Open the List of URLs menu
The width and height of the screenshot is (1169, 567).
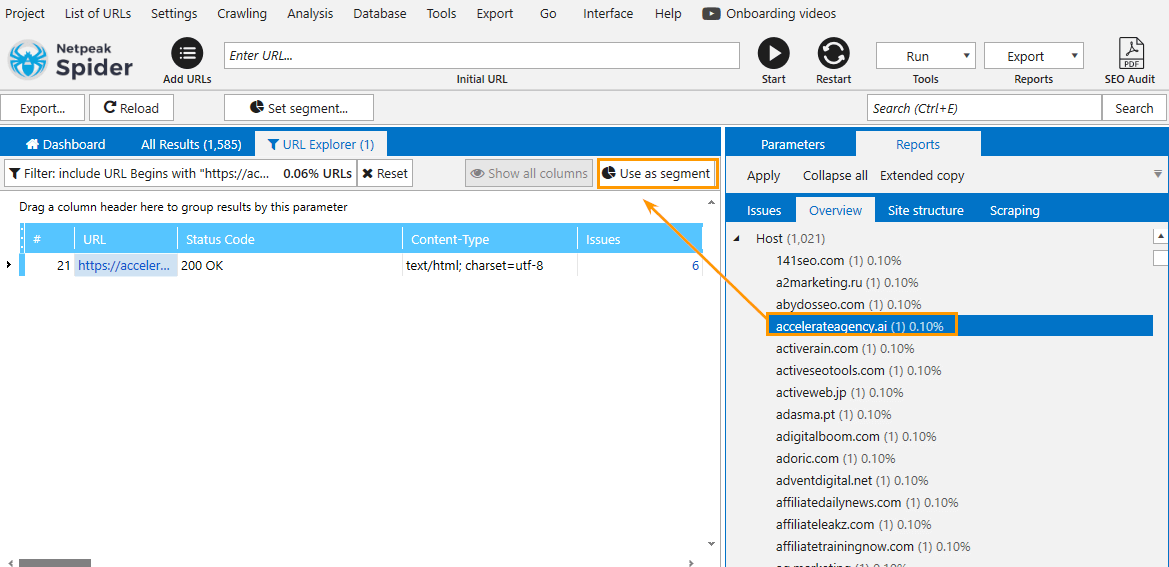point(97,13)
